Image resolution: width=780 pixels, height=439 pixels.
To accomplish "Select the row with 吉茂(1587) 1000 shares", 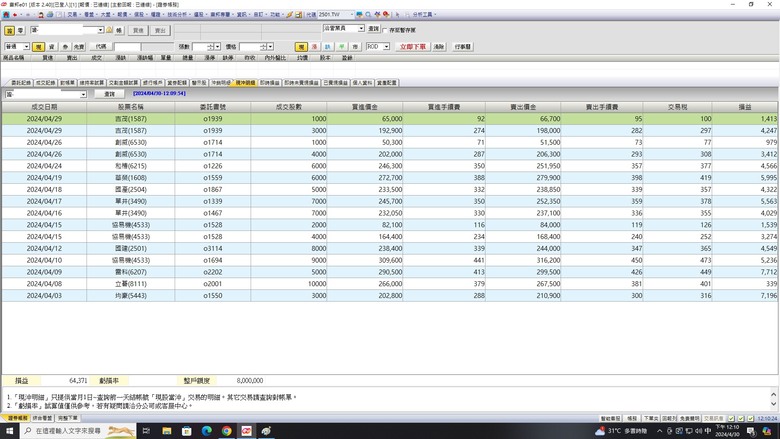I will pyautogui.click(x=390, y=119).
